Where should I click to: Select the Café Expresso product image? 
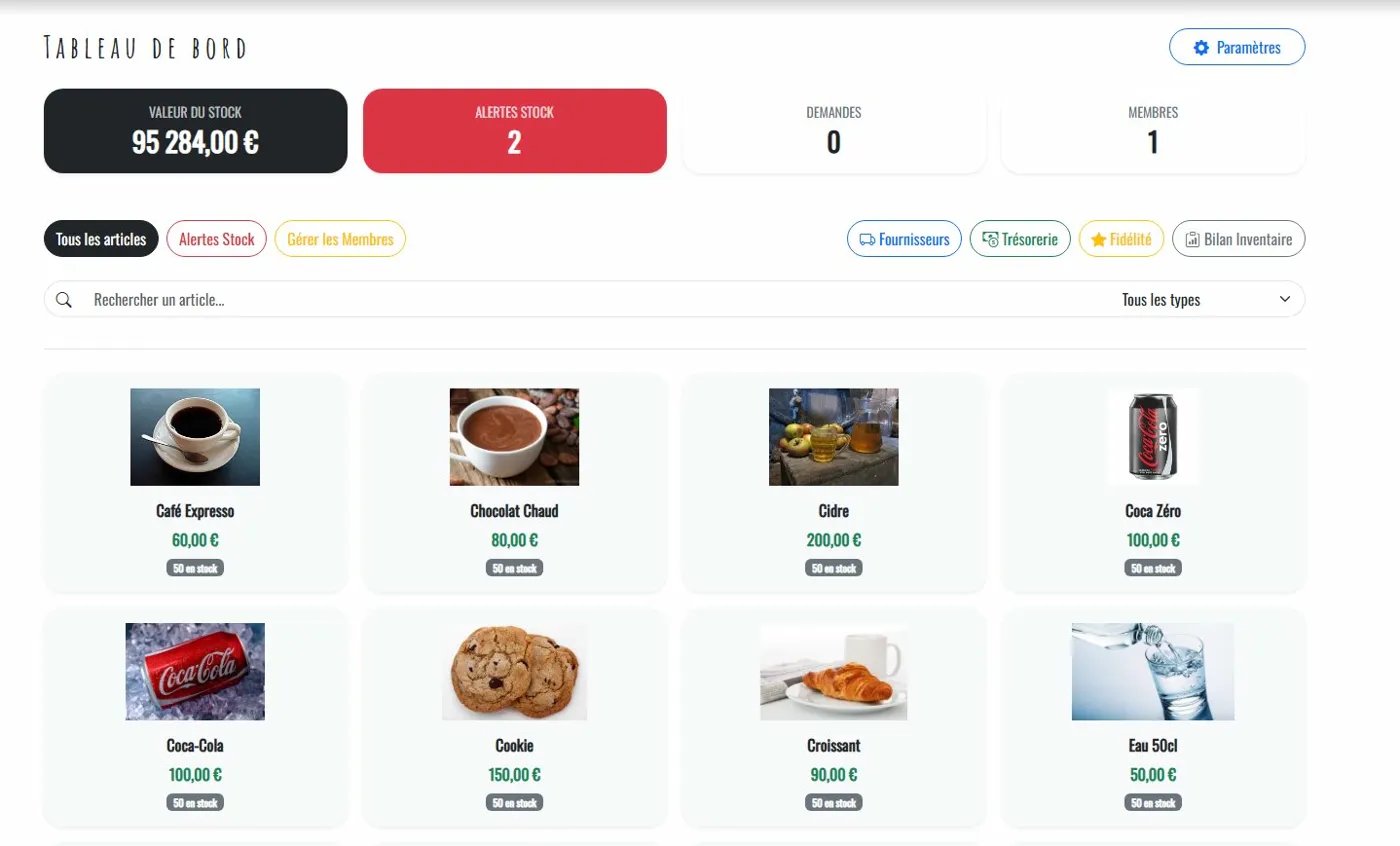coord(195,437)
